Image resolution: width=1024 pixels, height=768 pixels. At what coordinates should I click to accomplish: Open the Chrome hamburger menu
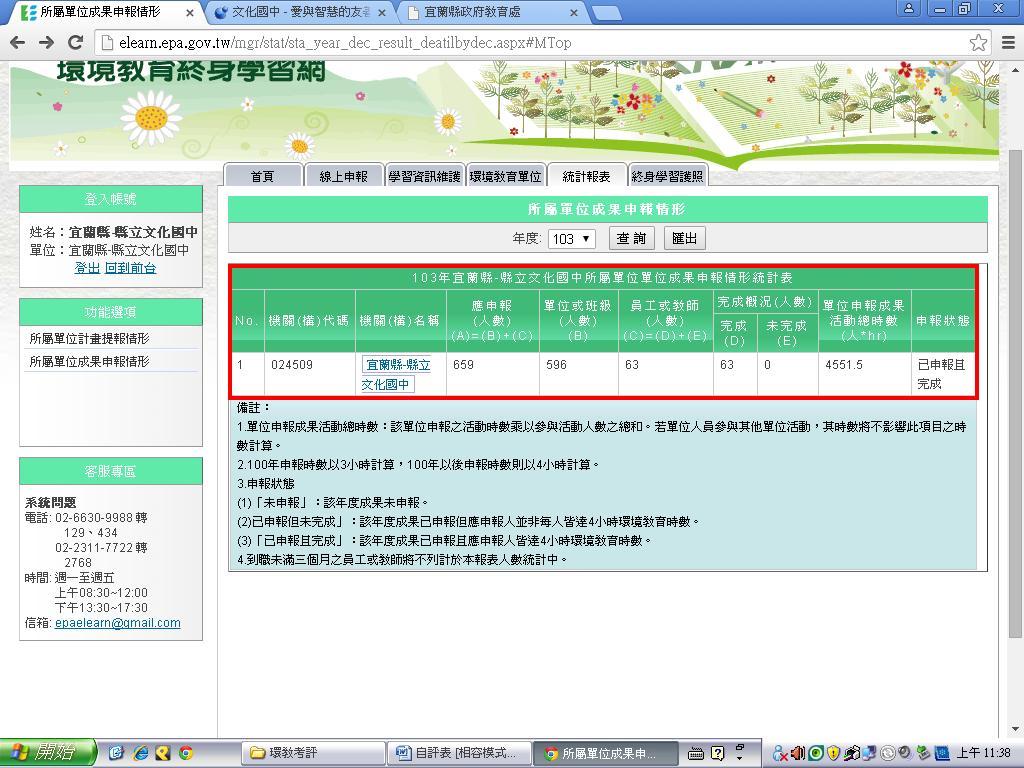click(x=1008, y=42)
